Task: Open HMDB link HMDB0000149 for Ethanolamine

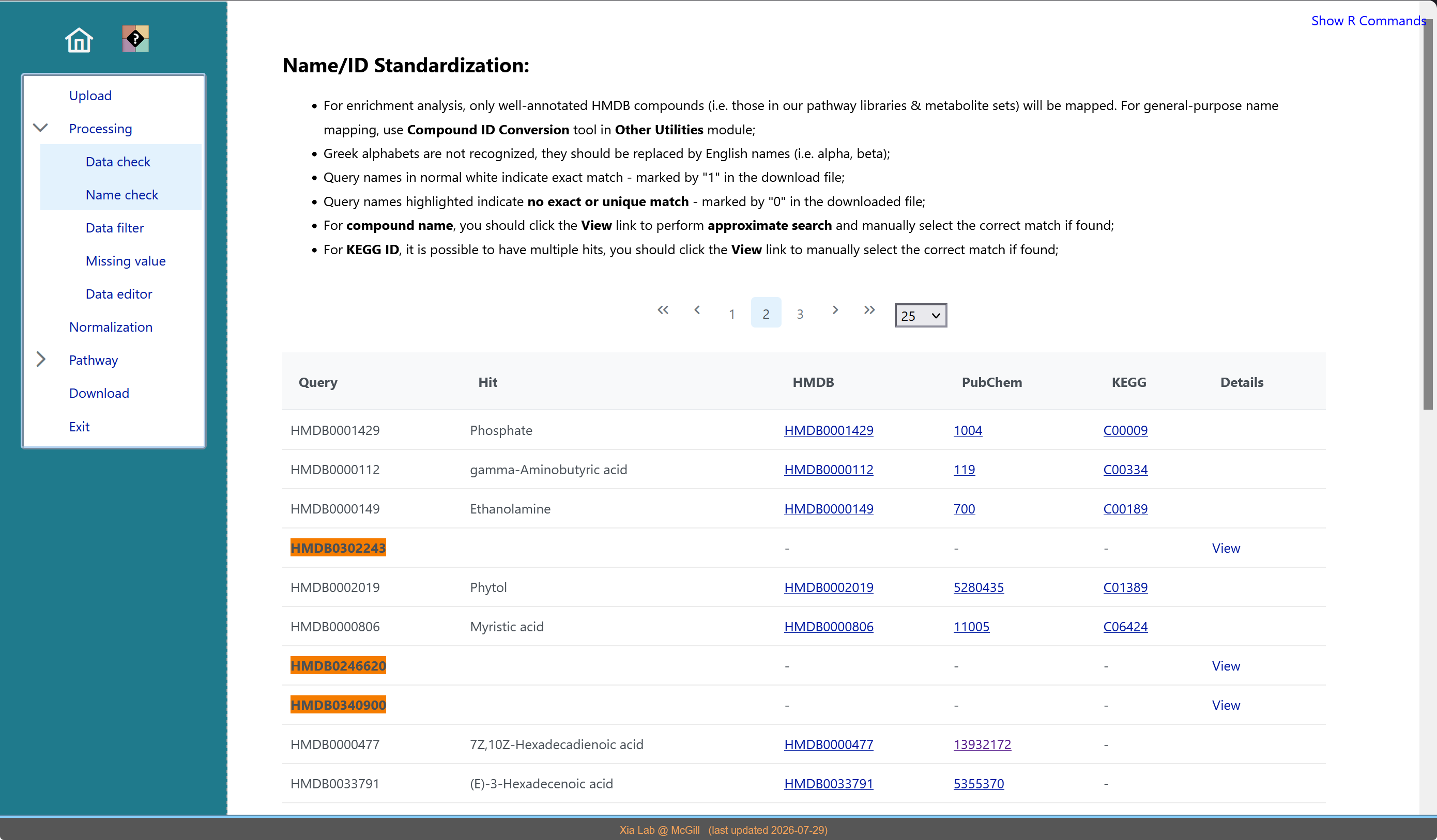Action: (829, 509)
